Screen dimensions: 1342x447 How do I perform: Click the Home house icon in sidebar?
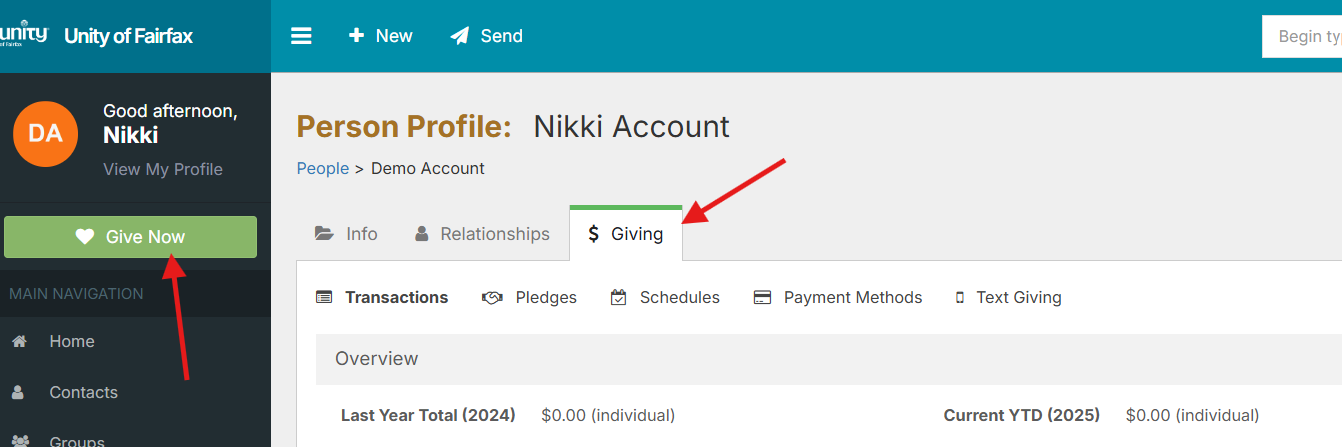point(19,341)
